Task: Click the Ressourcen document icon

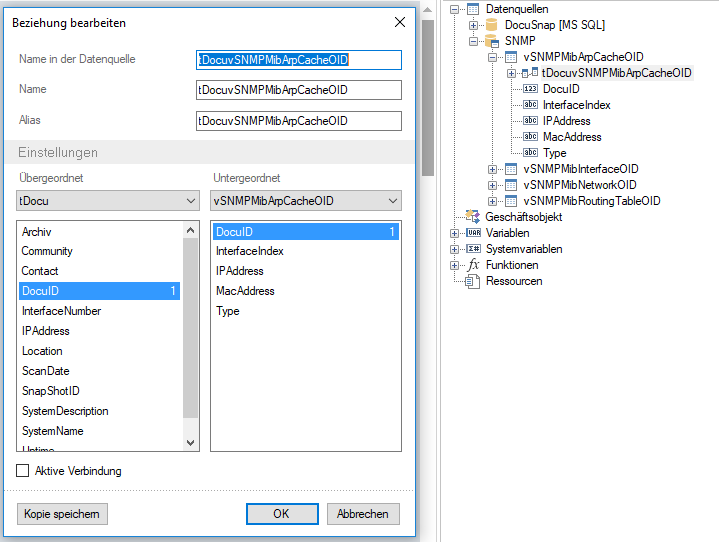Action: (472, 281)
